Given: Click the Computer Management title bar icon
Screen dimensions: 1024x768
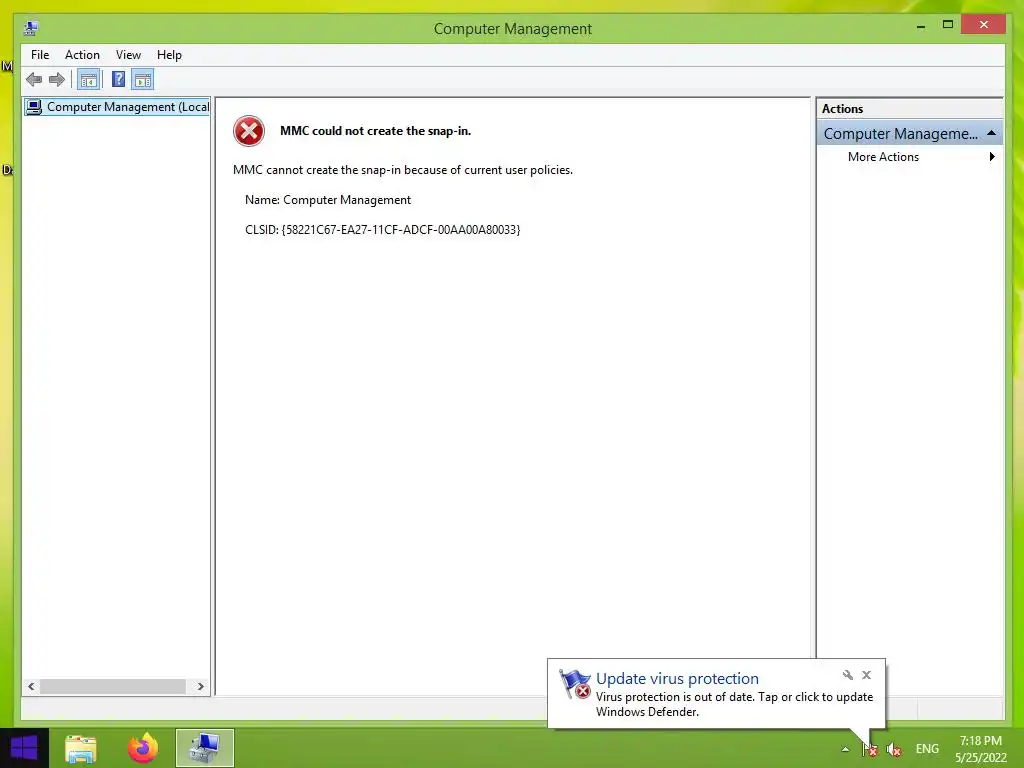Looking at the screenshot, I should [x=31, y=28].
